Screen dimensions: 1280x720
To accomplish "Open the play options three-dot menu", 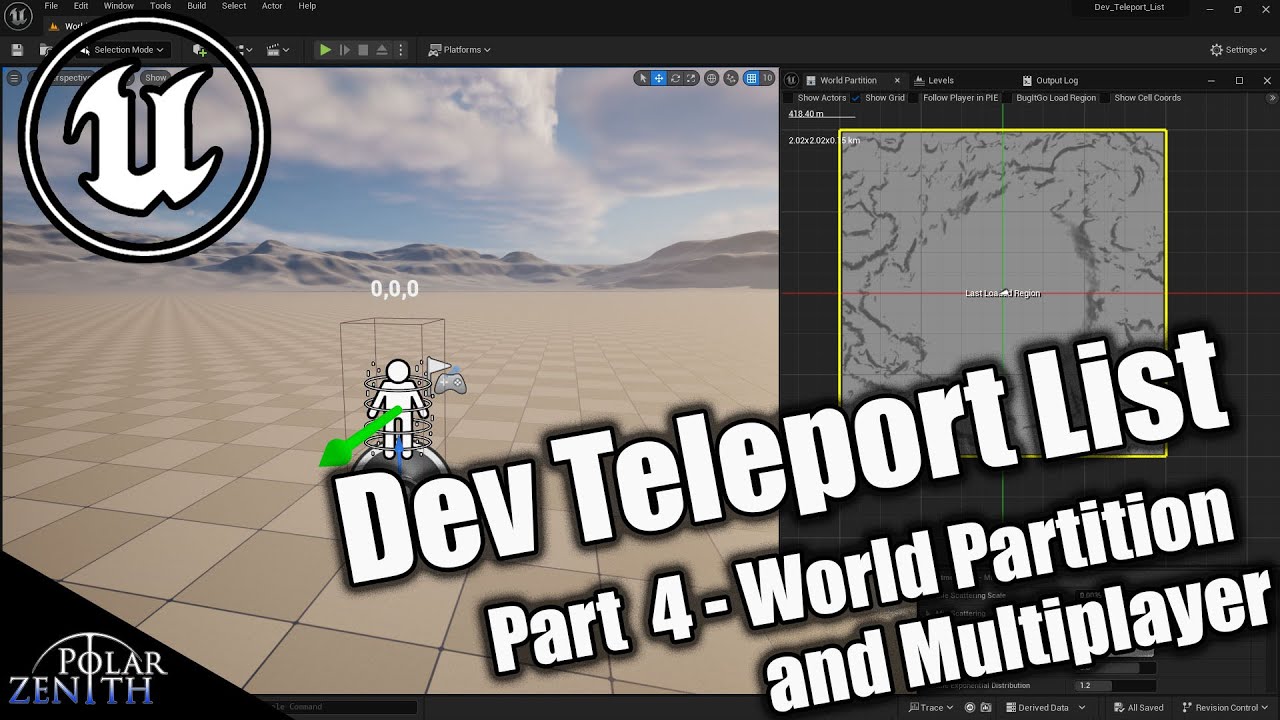I will (402, 49).
